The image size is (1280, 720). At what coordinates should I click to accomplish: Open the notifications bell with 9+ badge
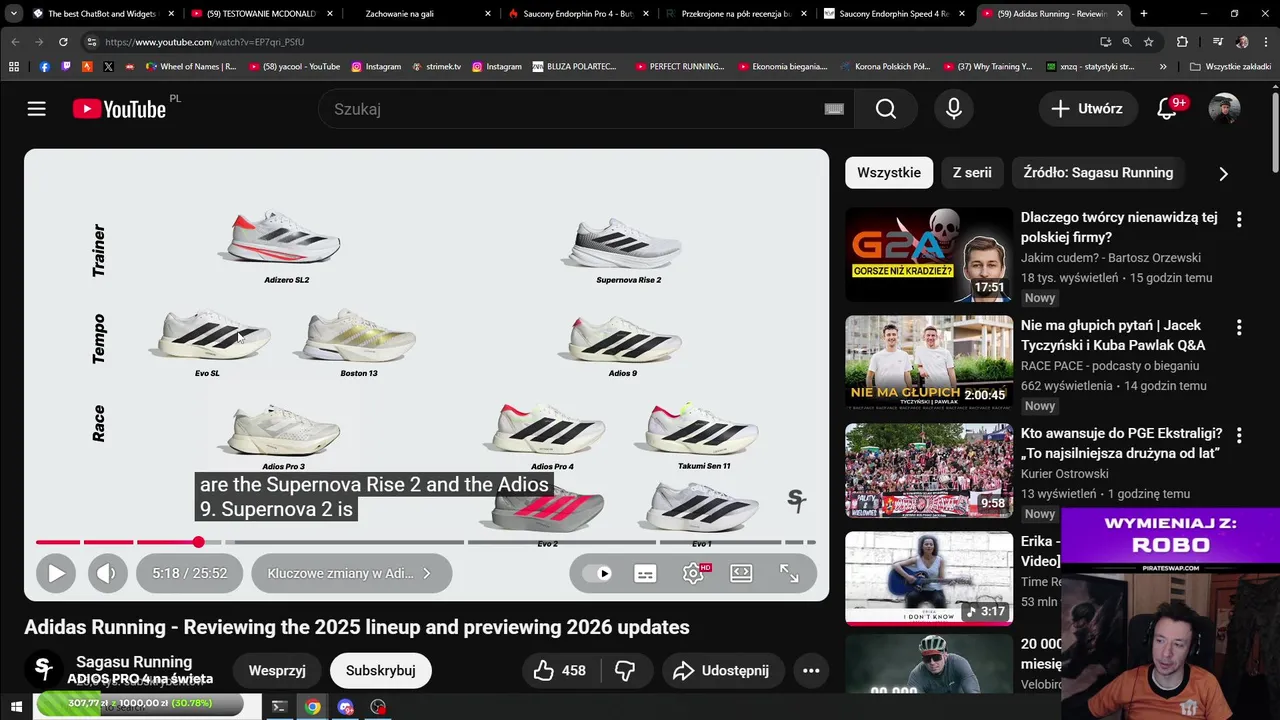tap(1167, 109)
